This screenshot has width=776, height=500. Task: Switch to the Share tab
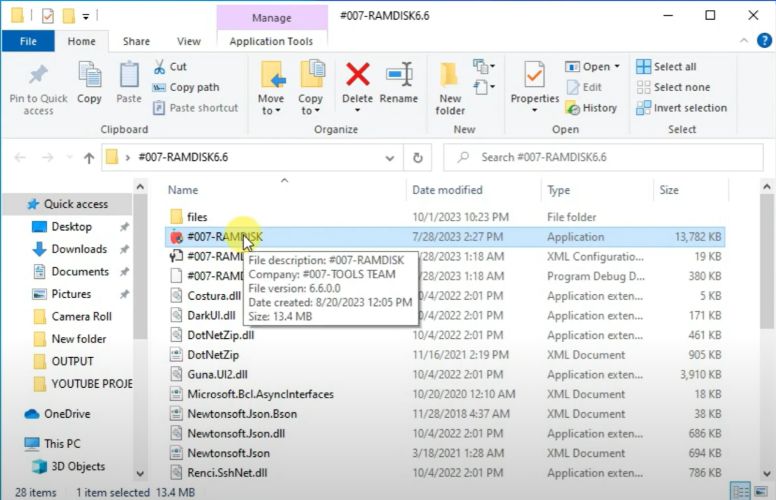point(136,42)
